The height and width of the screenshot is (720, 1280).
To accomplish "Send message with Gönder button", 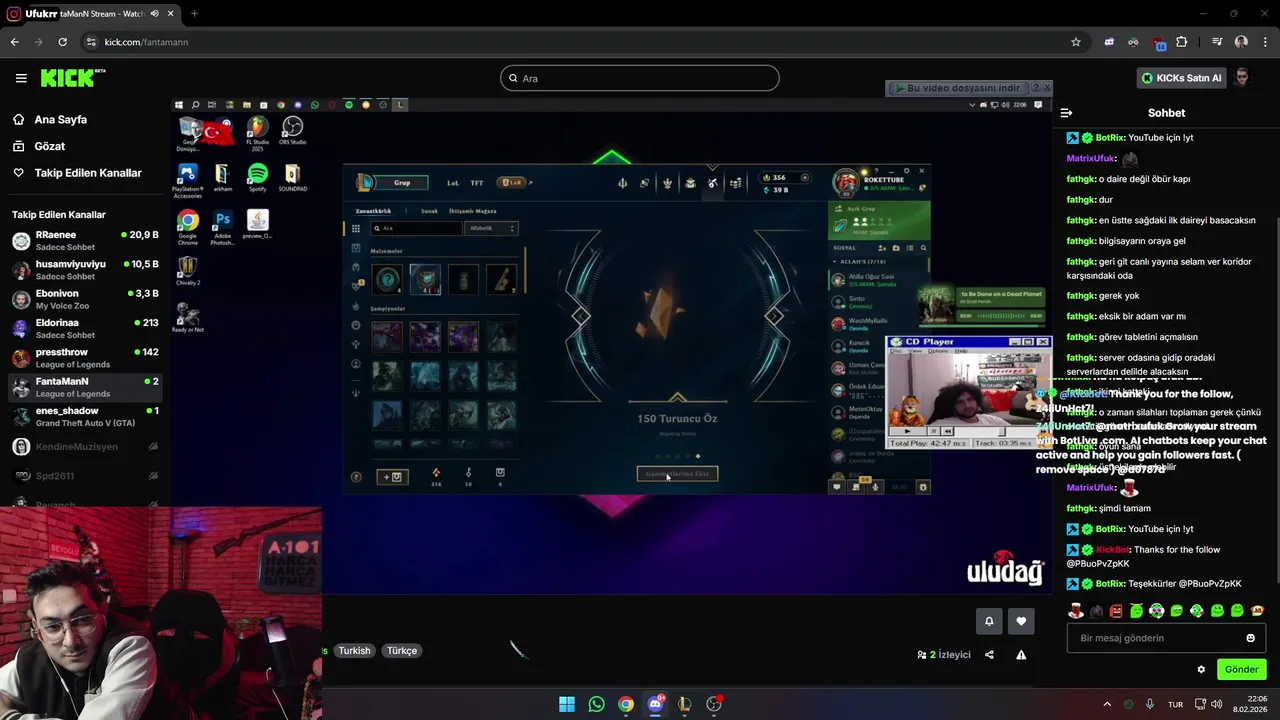I will [1241, 670].
